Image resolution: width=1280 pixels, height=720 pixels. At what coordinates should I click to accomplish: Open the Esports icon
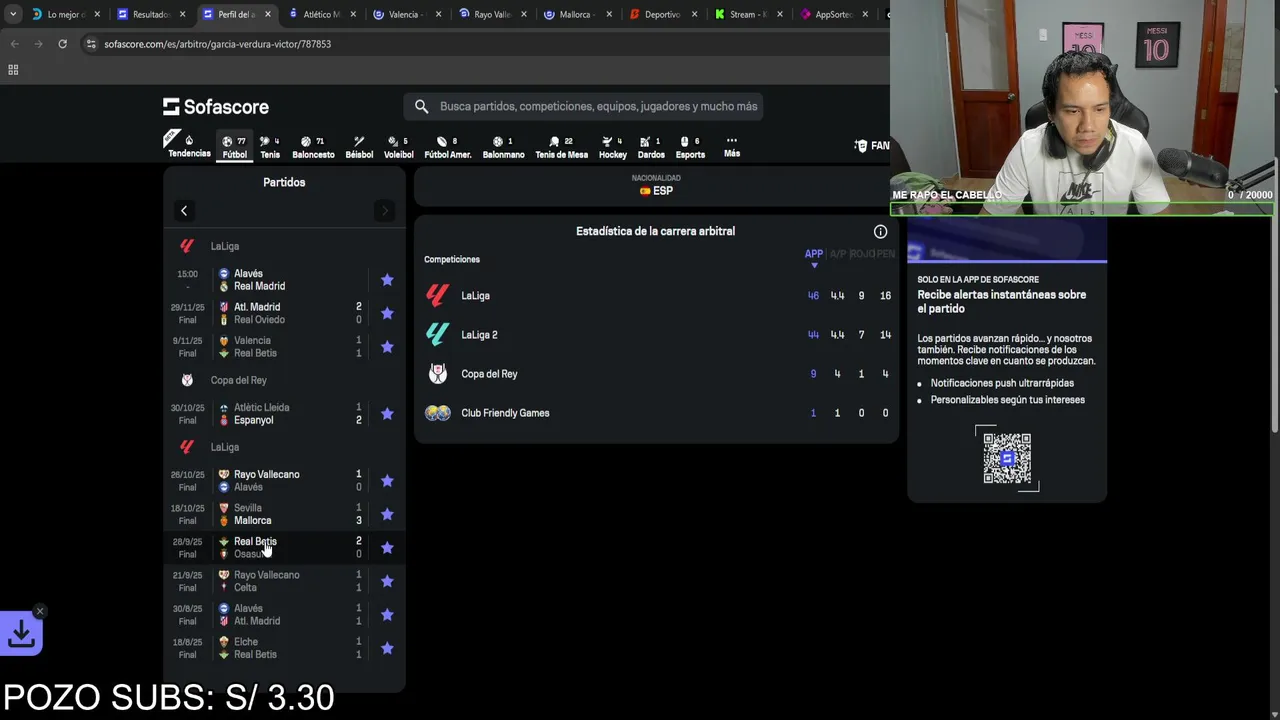point(690,147)
